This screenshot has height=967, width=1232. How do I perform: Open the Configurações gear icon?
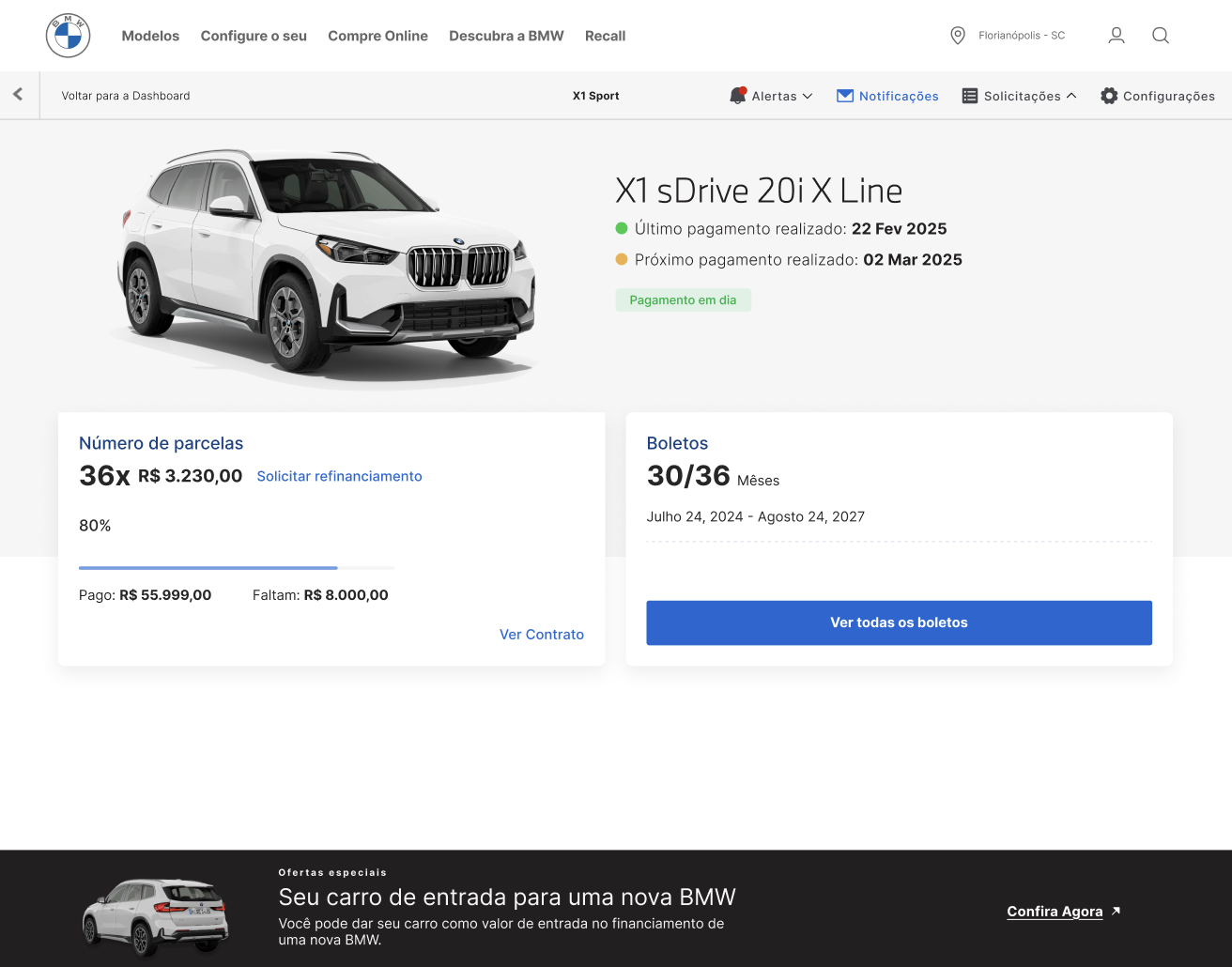(x=1109, y=96)
